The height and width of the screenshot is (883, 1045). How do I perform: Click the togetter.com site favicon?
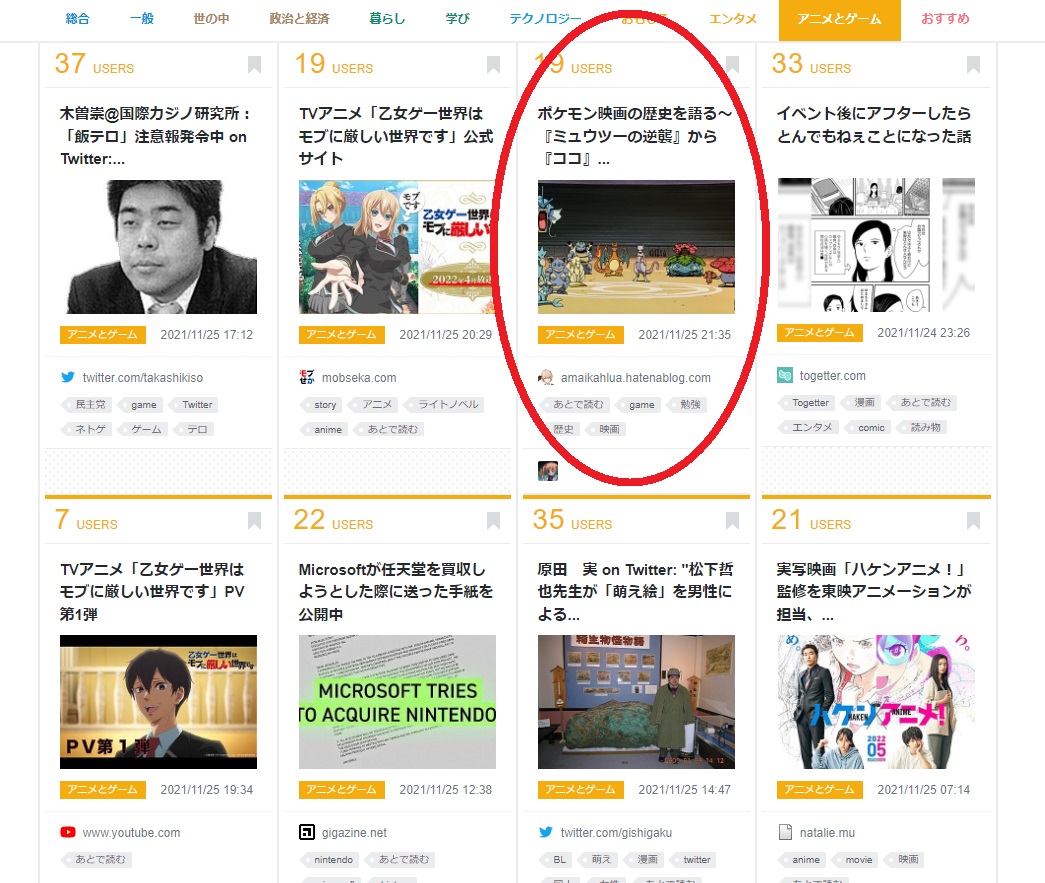click(785, 375)
